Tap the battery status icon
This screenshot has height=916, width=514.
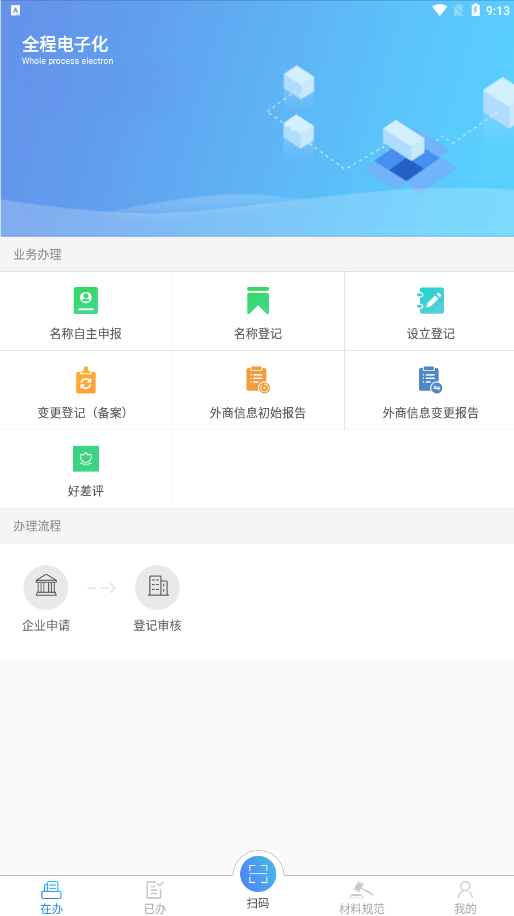coord(475,10)
